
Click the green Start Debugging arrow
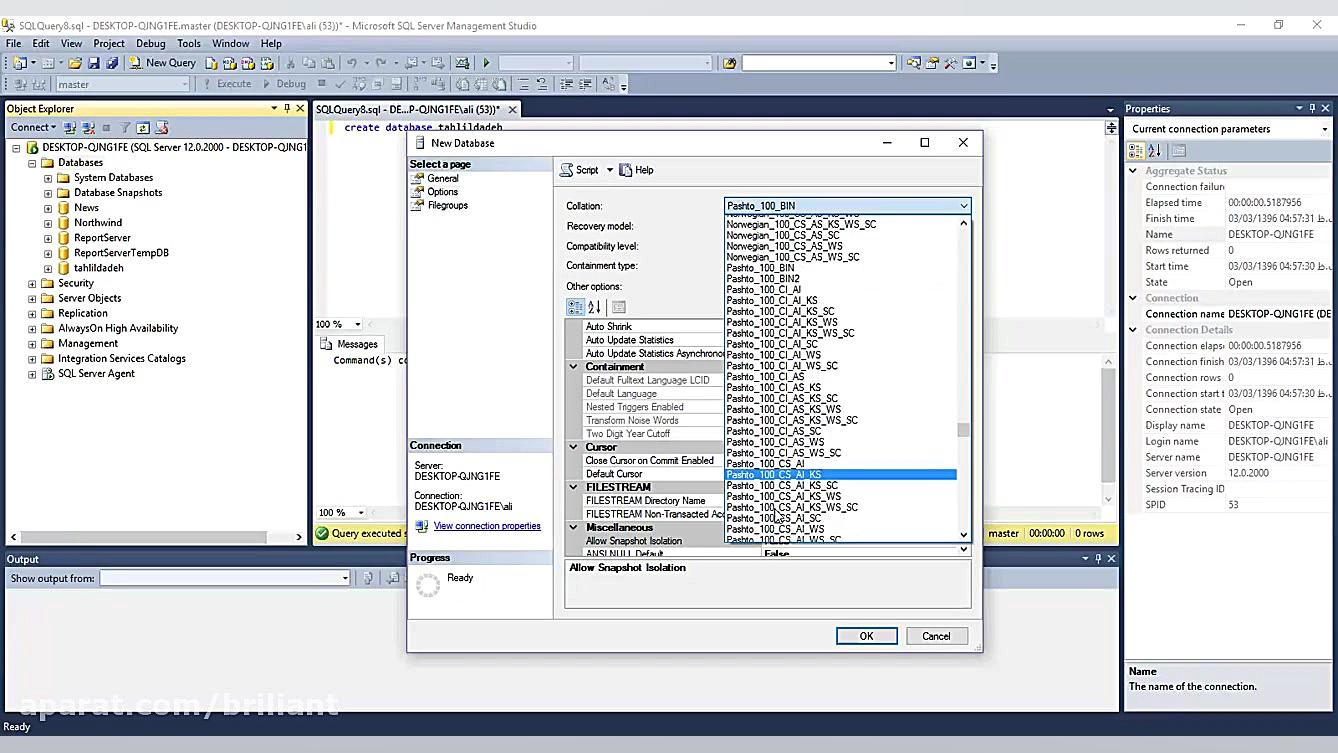coord(486,63)
